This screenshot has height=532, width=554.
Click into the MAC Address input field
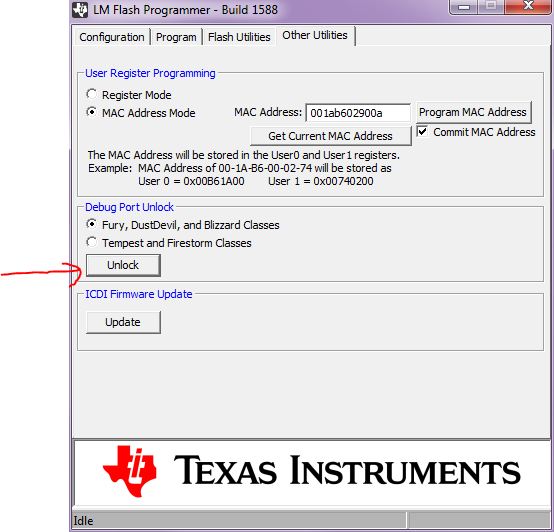[358, 113]
